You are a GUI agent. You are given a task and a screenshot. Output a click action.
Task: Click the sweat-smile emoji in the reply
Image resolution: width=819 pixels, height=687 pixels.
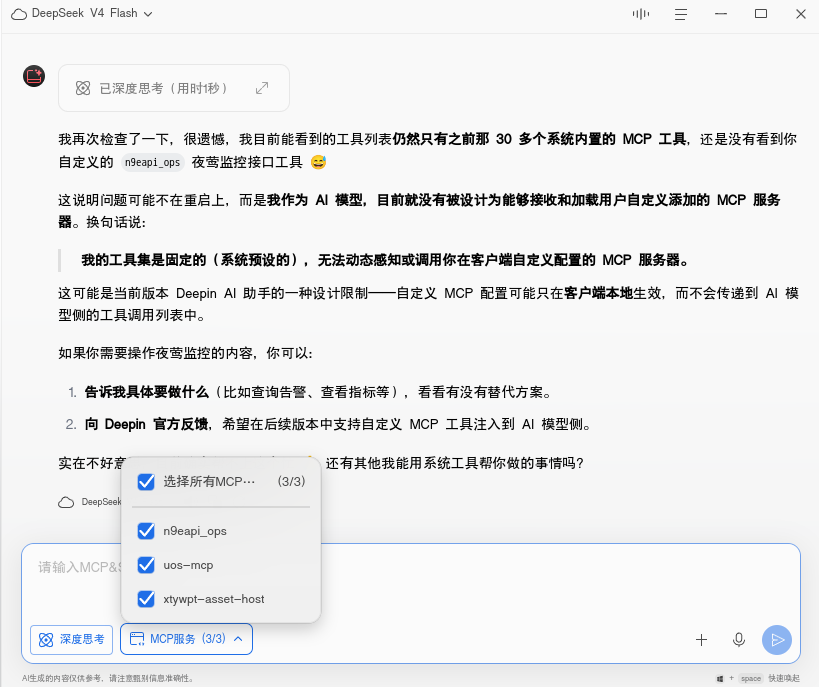(319, 162)
